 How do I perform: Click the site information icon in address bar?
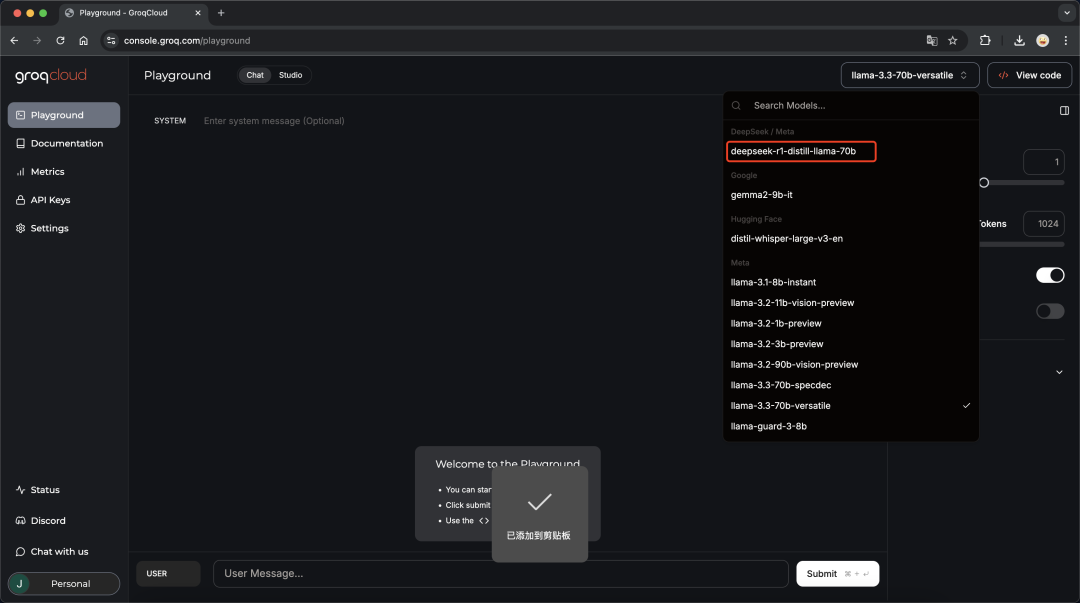pyautogui.click(x=111, y=41)
